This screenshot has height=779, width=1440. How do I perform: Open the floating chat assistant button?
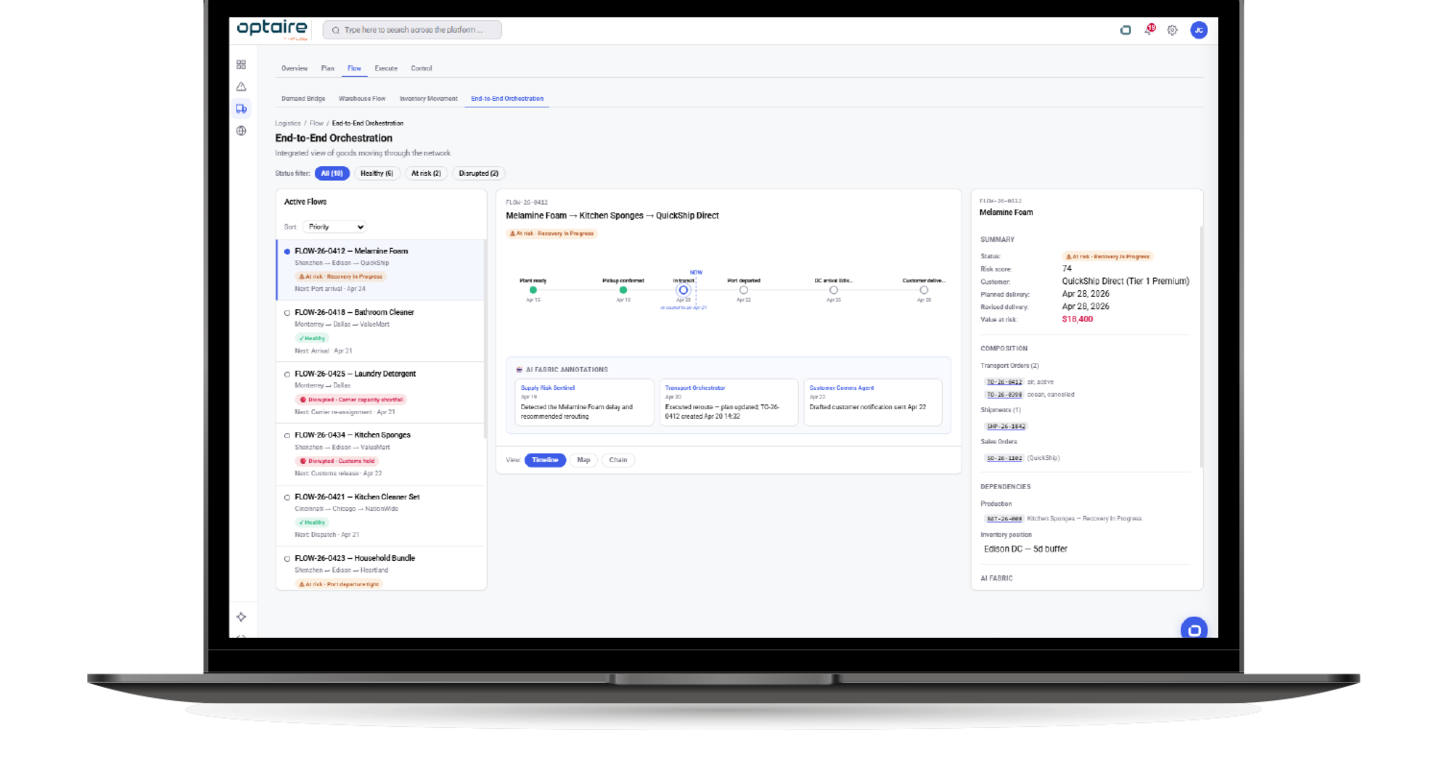point(1193,629)
